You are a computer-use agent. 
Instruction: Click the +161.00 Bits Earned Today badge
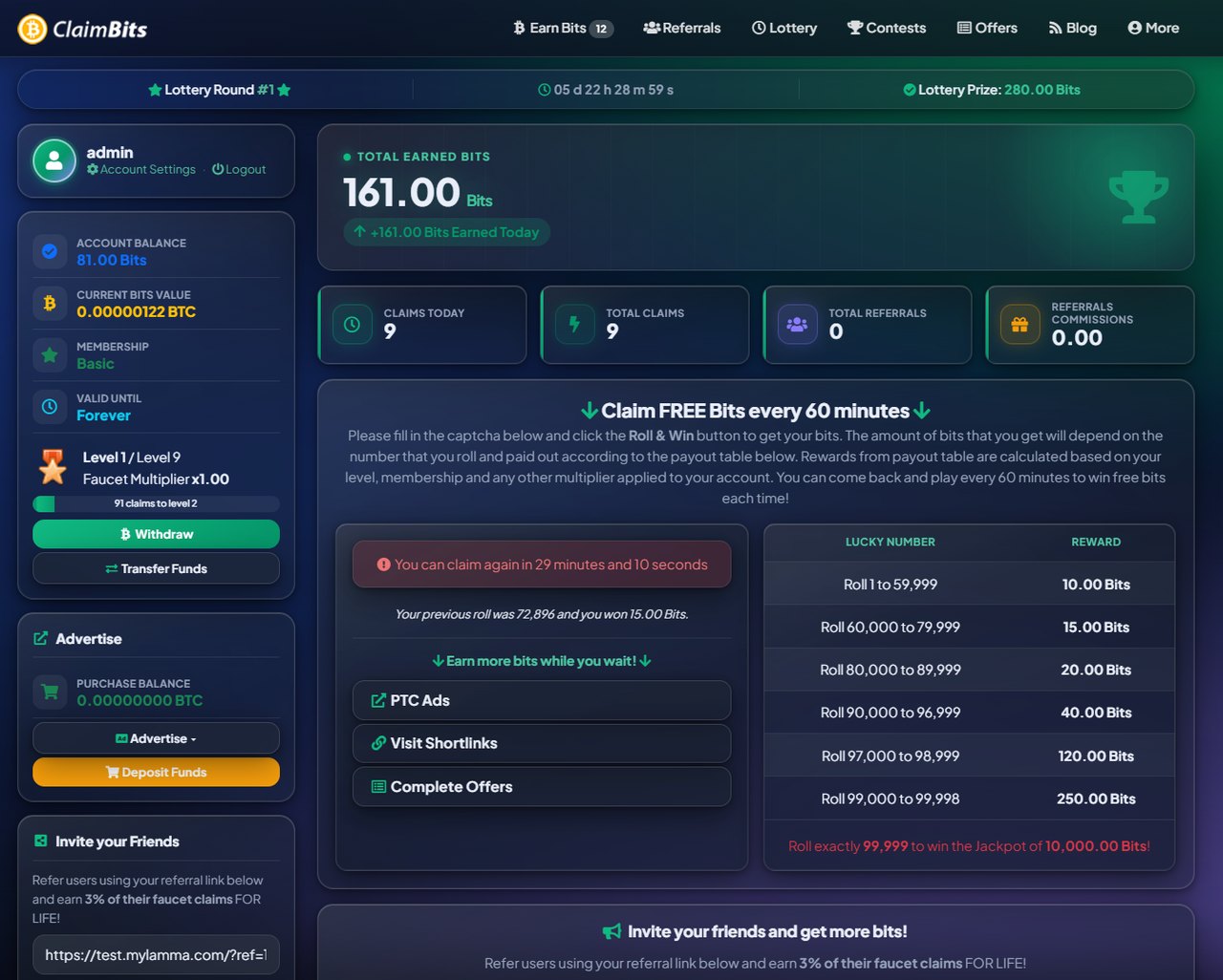(446, 232)
